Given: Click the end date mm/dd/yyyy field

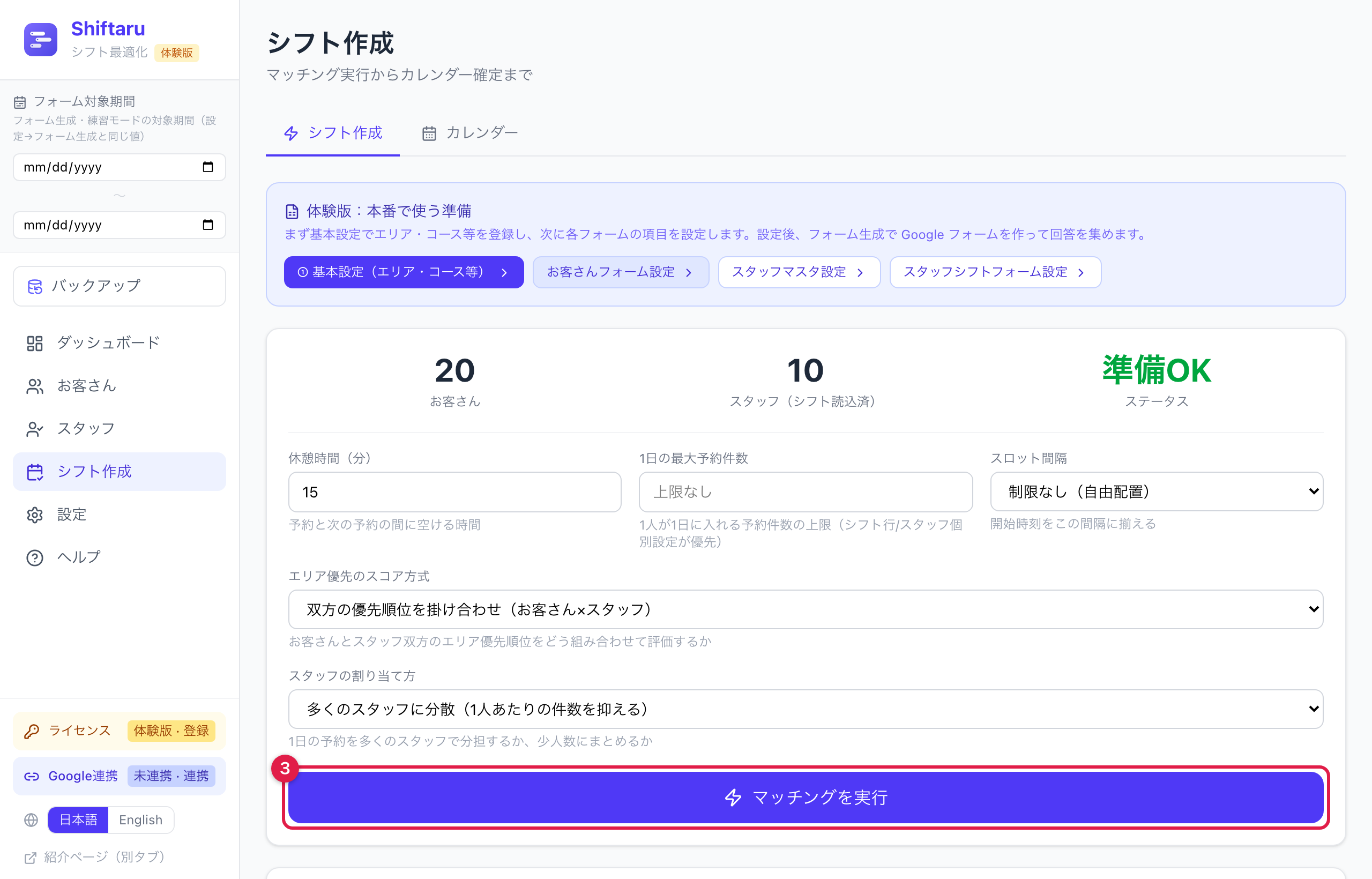Looking at the screenshot, I should pos(120,225).
